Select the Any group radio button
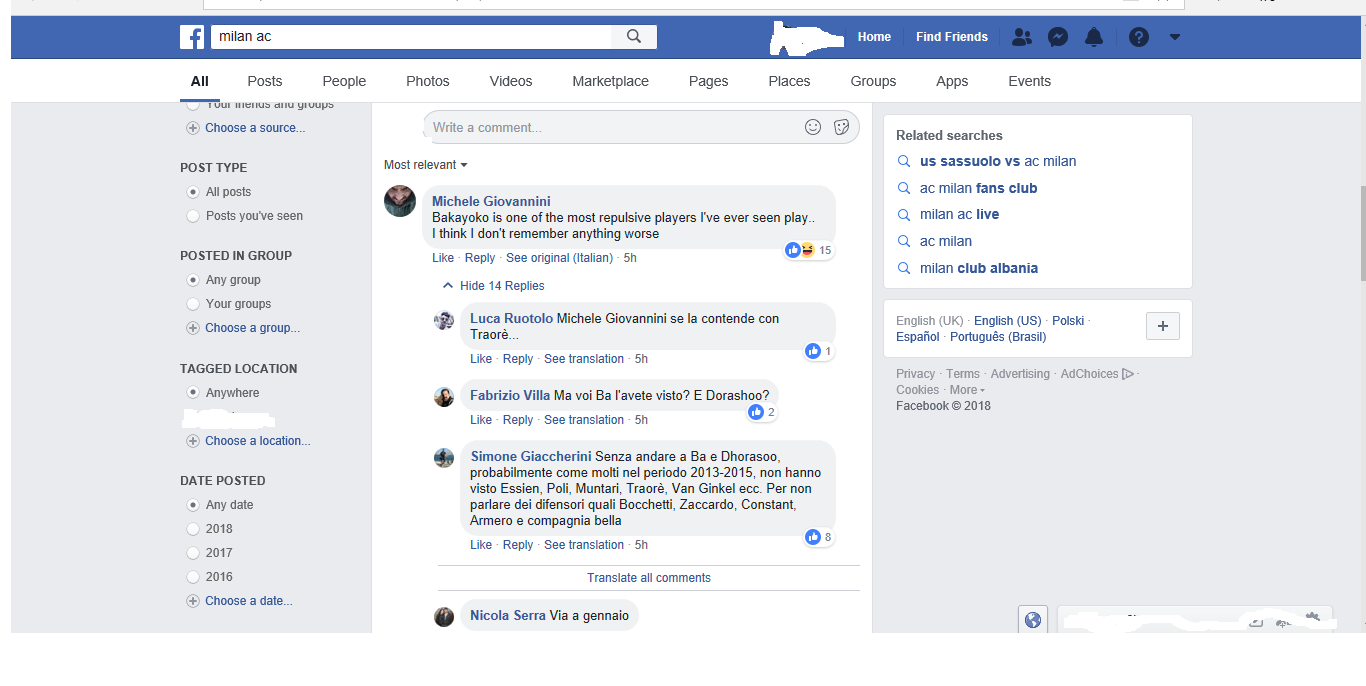The height and width of the screenshot is (686, 1366). click(x=193, y=280)
